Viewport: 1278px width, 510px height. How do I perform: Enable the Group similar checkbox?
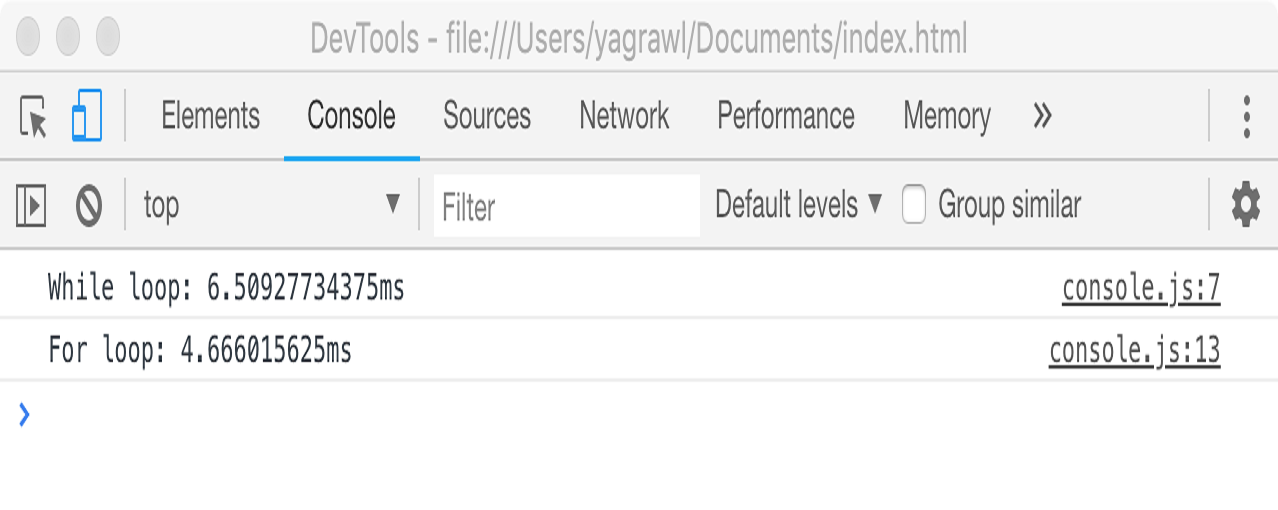point(914,206)
